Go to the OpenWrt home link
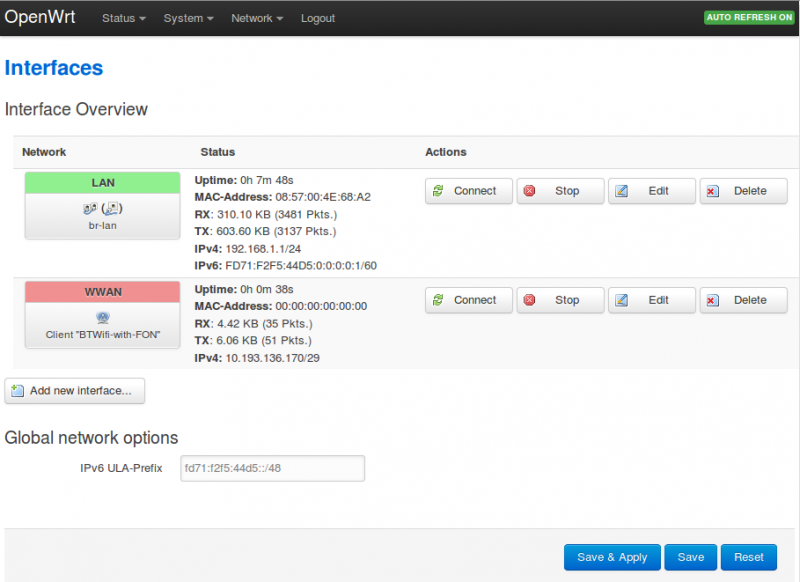 [x=40, y=17]
